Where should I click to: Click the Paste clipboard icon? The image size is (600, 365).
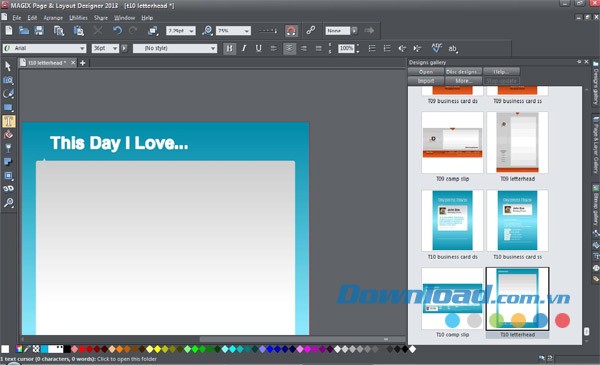78,31
